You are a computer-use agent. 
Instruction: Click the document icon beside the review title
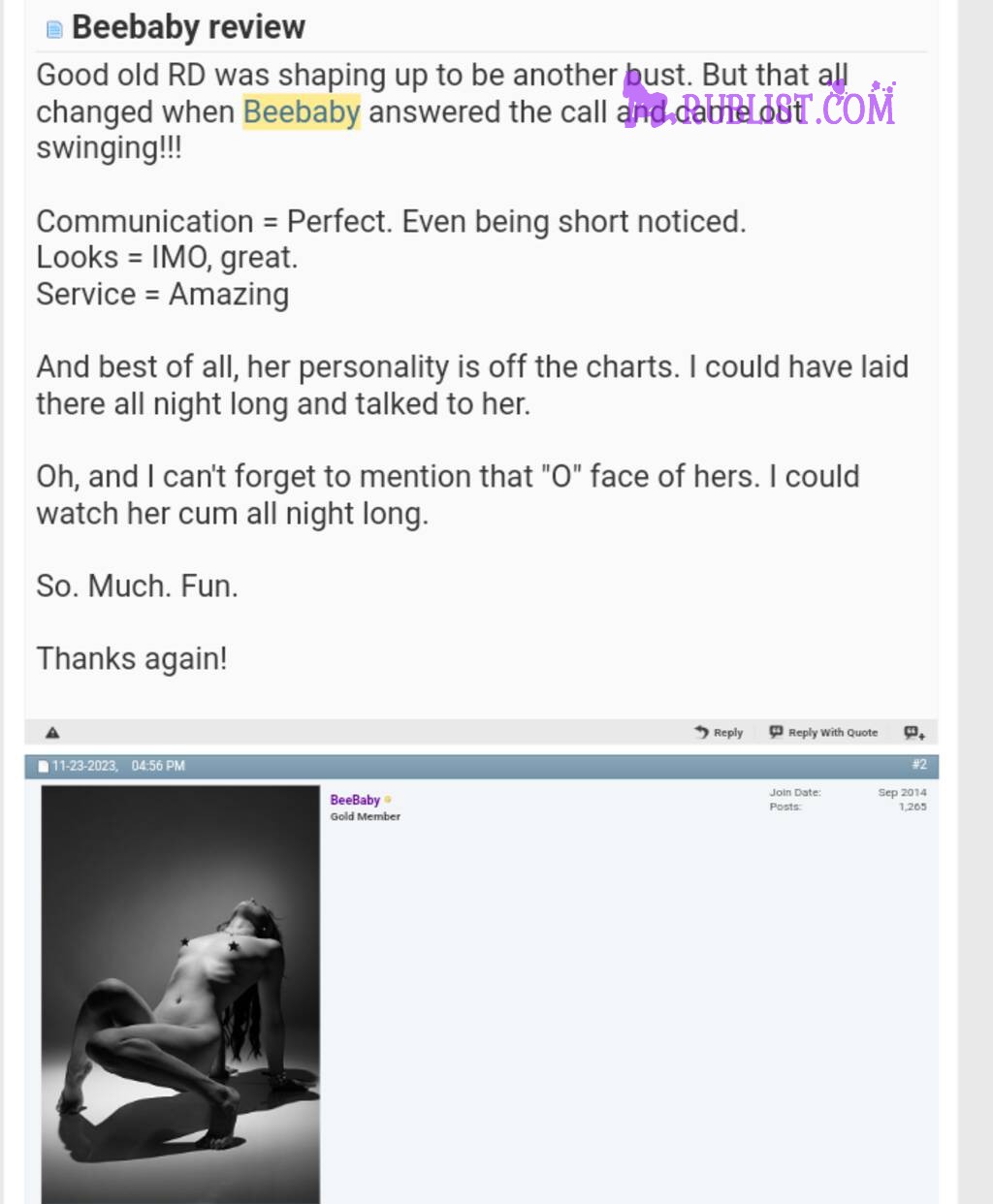54,30
